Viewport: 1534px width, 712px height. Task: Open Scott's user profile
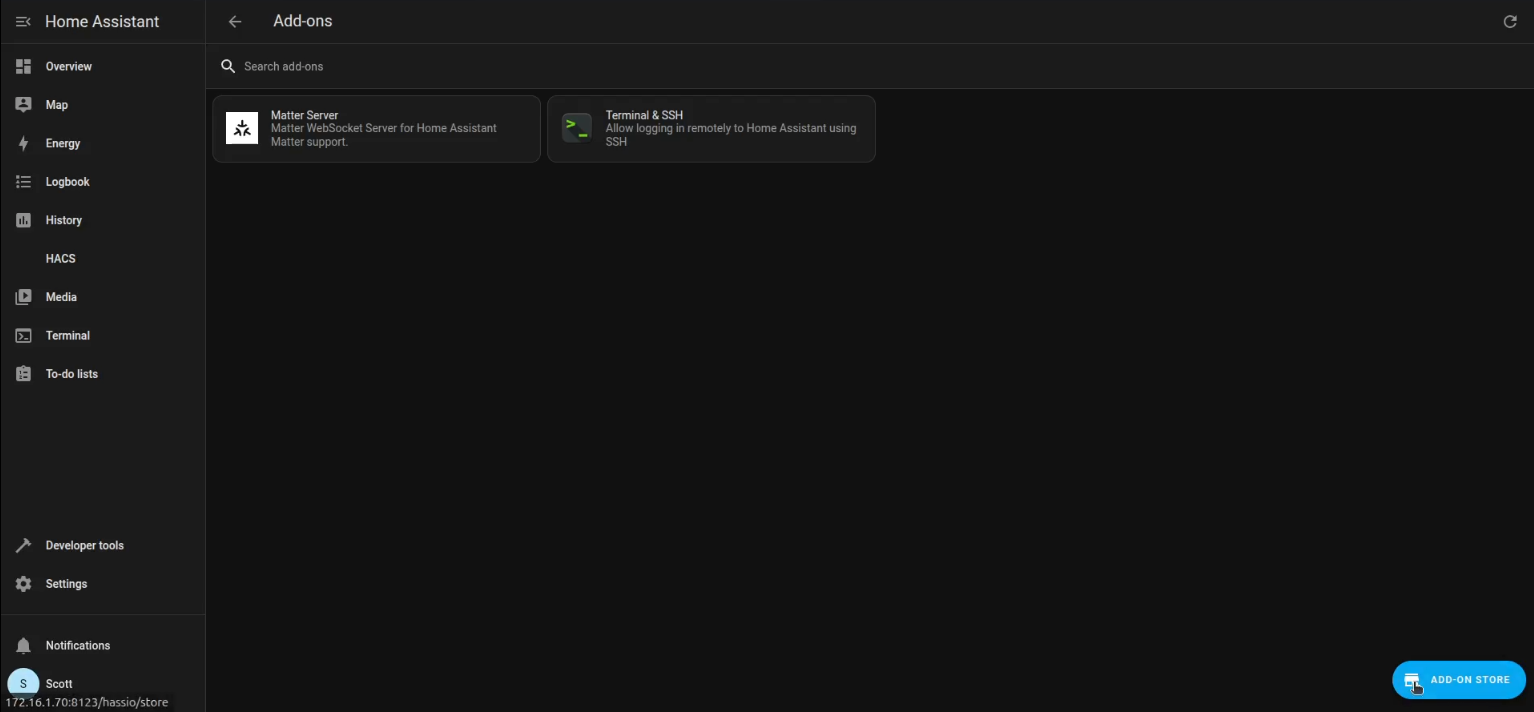tap(103, 683)
